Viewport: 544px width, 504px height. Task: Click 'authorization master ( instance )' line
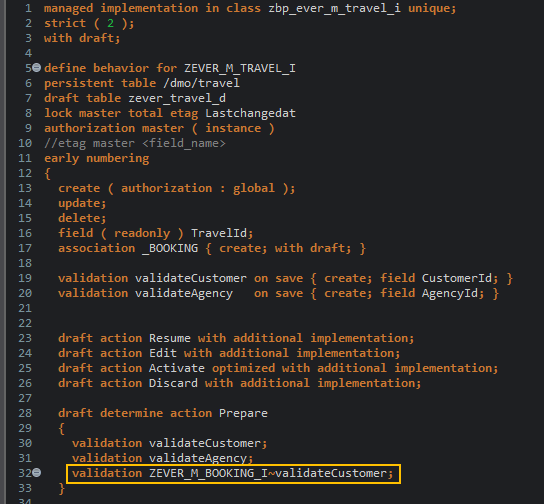click(159, 128)
